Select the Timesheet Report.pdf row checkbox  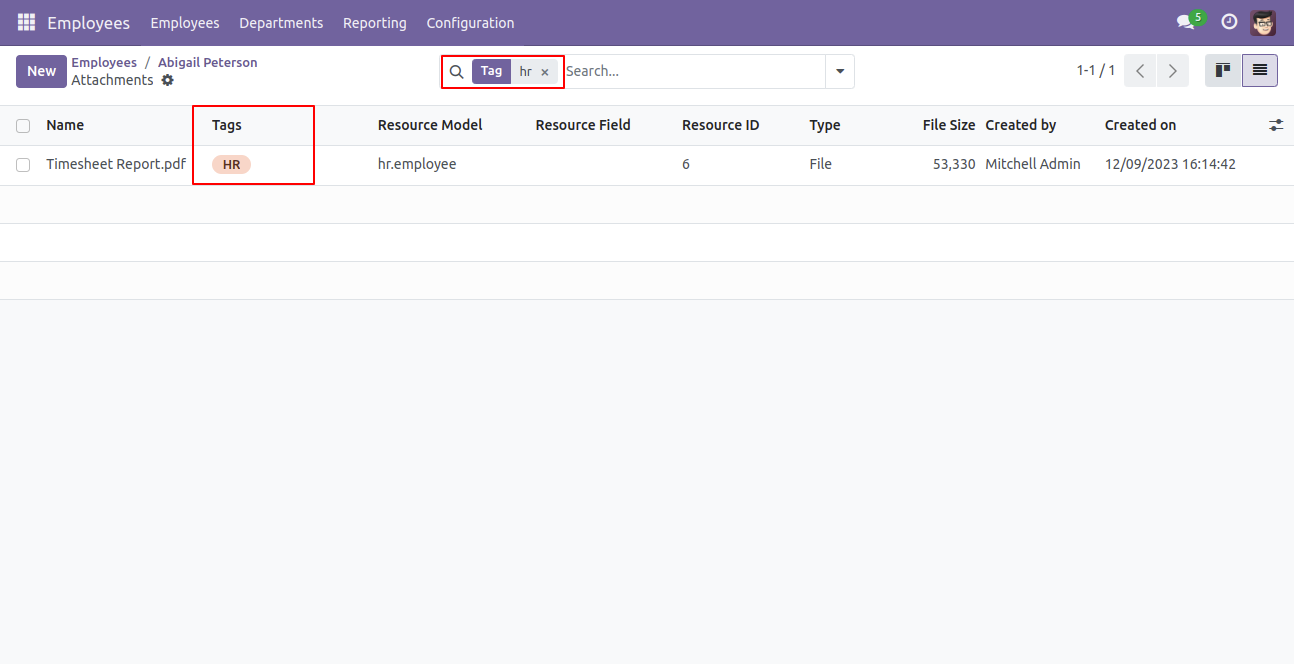pos(23,165)
